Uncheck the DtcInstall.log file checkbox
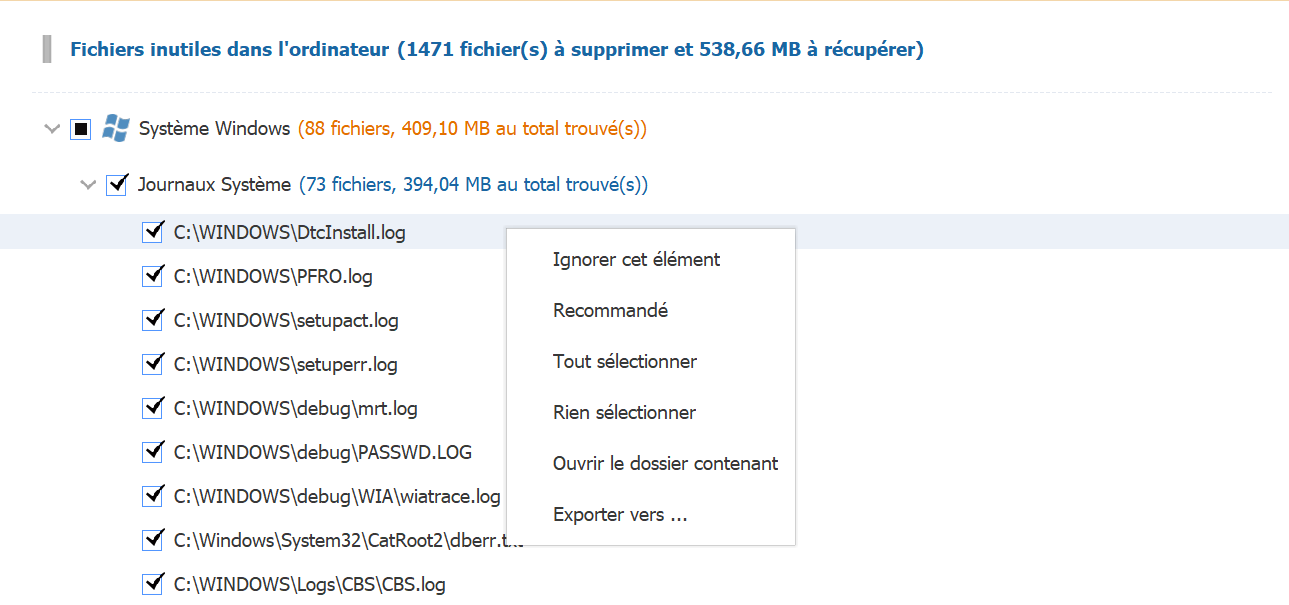 (153, 233)
